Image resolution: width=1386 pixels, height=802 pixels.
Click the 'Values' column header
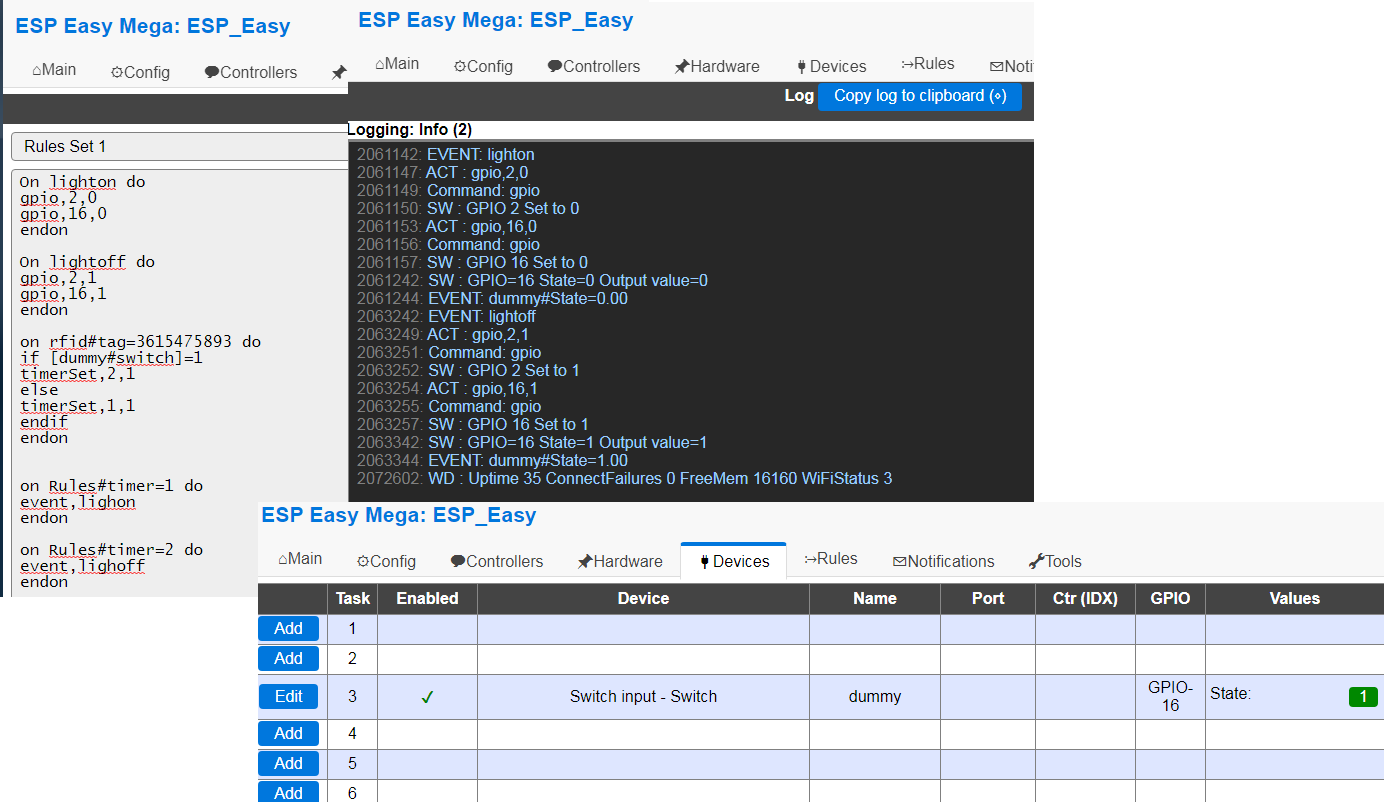[1295, 598]
